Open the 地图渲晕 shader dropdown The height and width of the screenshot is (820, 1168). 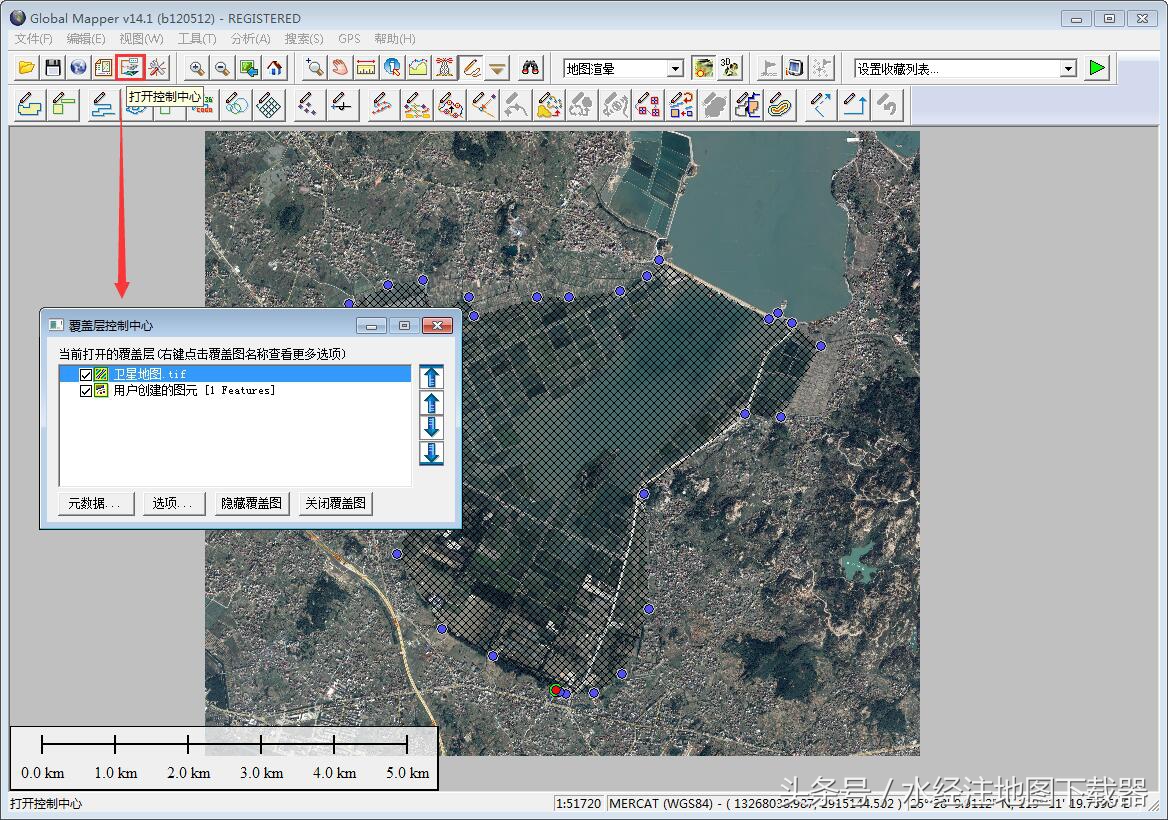click(675, 69)
